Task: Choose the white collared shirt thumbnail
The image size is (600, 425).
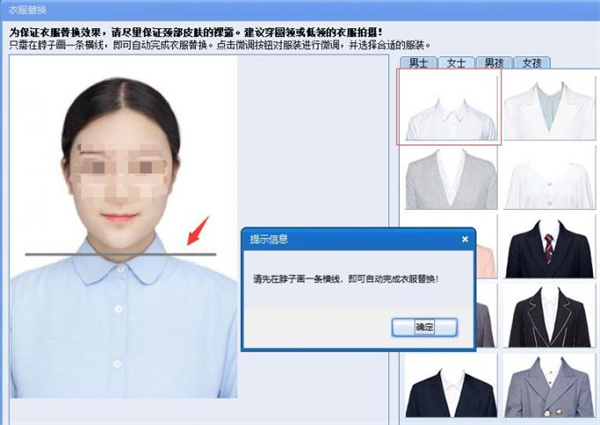Action: (451, 107)
